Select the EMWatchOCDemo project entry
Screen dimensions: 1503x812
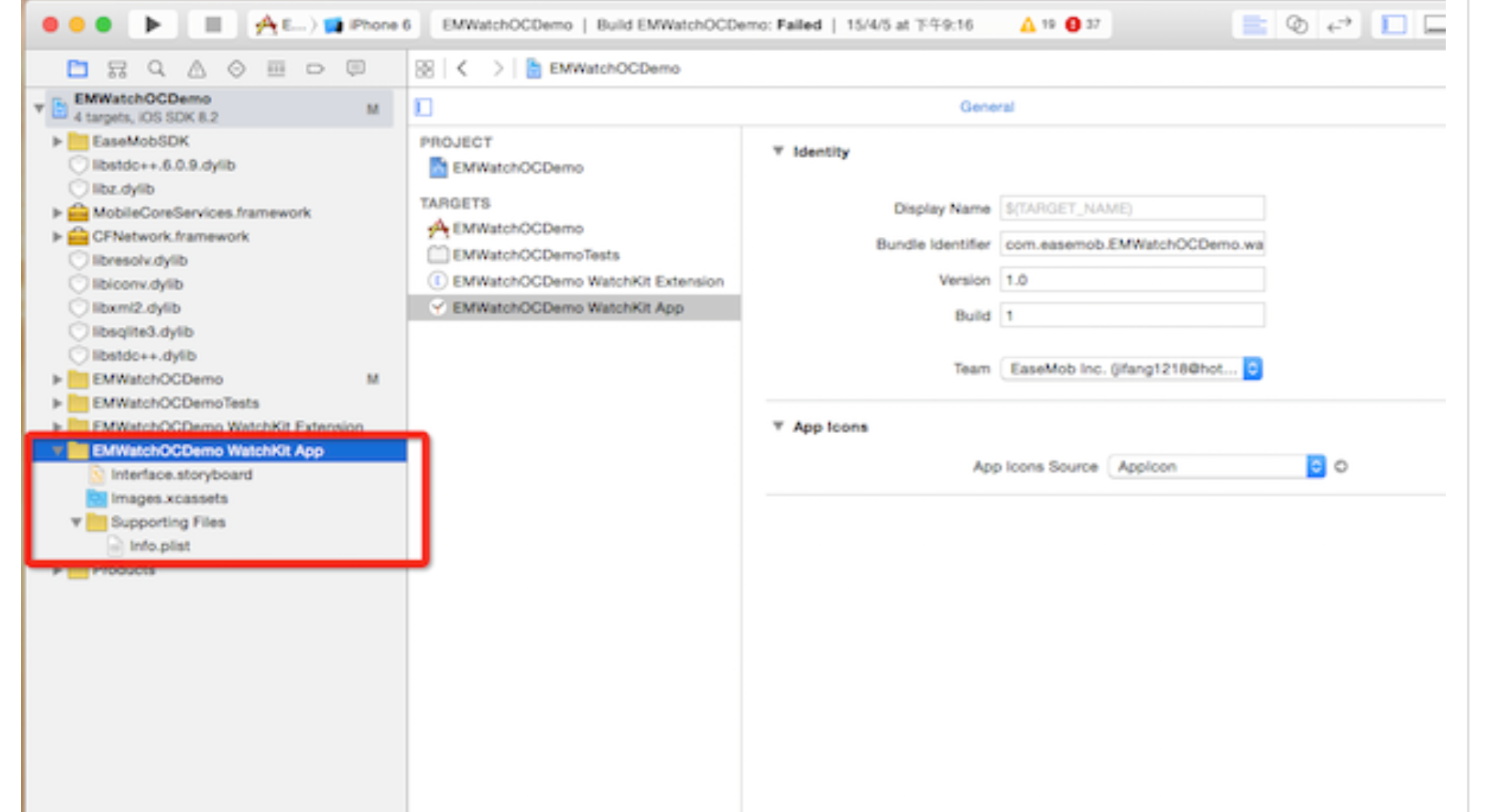[518, 168]
